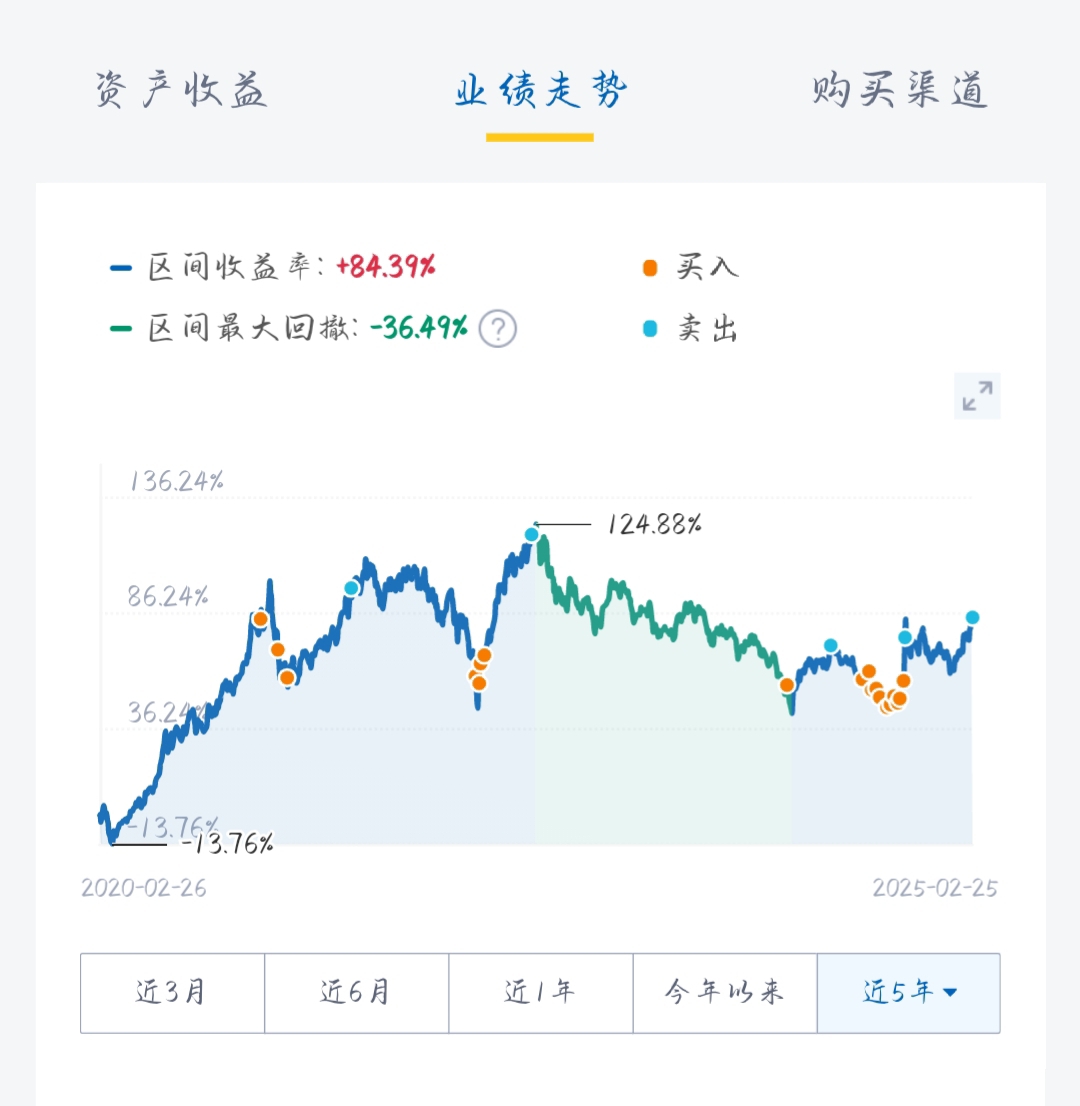
Task: Click the -36.49% max drawdown value
Action: pyautogui.click(x=418, y=328)
